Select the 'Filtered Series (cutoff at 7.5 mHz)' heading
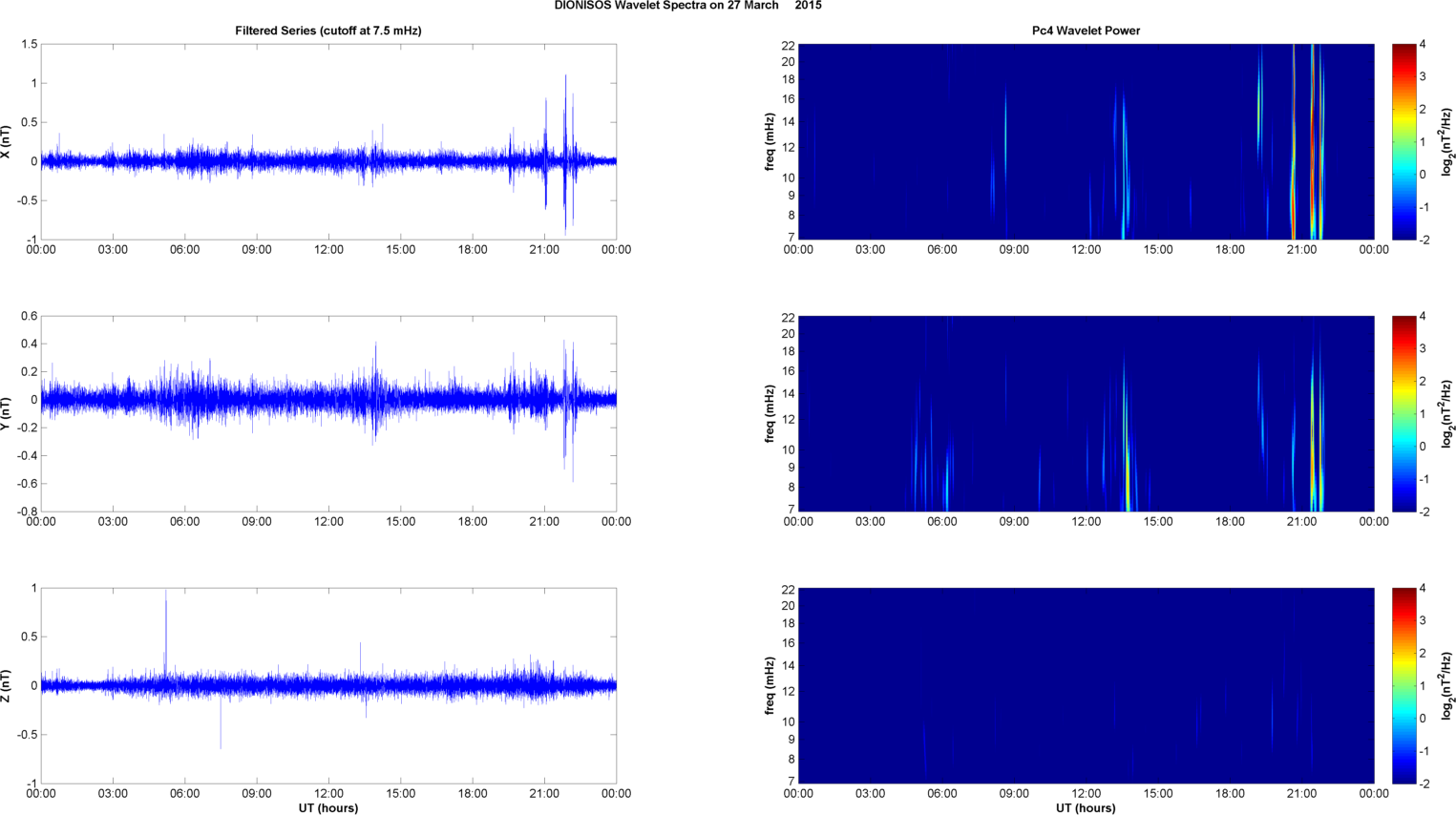This screenshot has width=1456, height=815. 328,31
